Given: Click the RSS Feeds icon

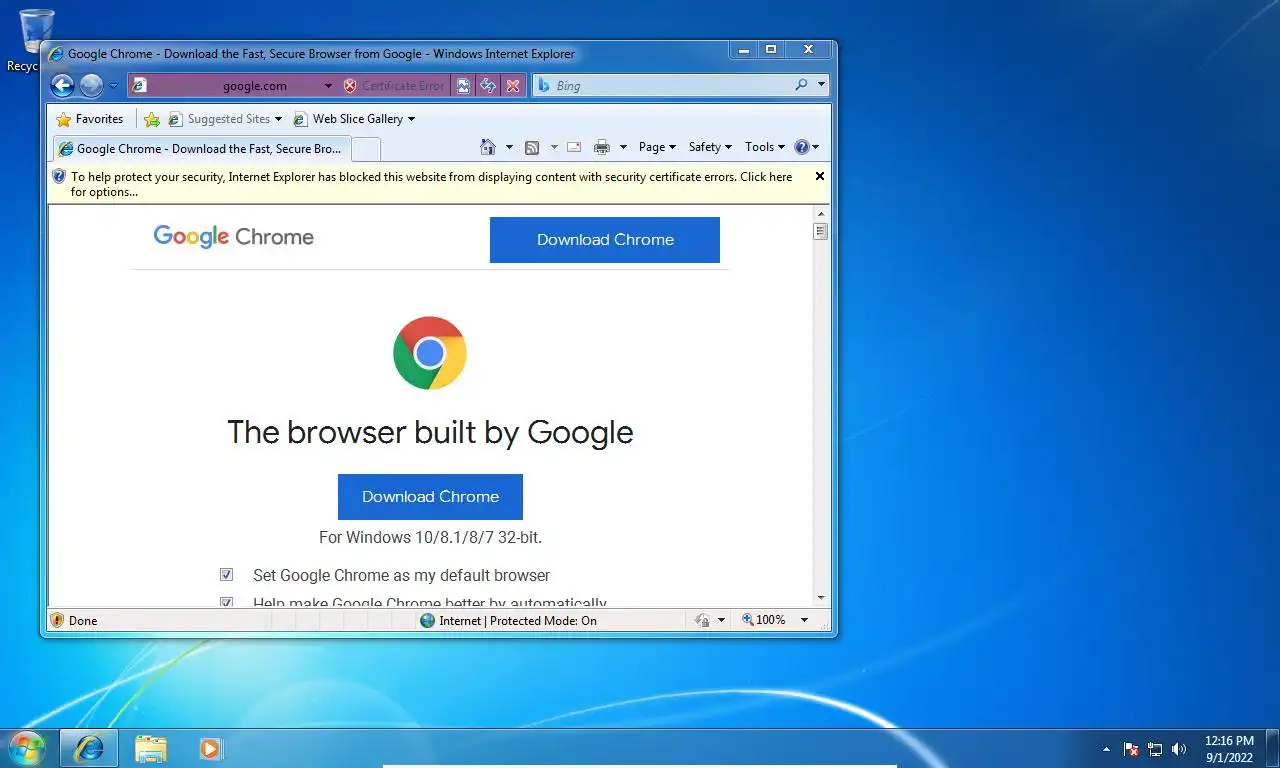Looking at the screenshot, I should (x=532, y=147).
